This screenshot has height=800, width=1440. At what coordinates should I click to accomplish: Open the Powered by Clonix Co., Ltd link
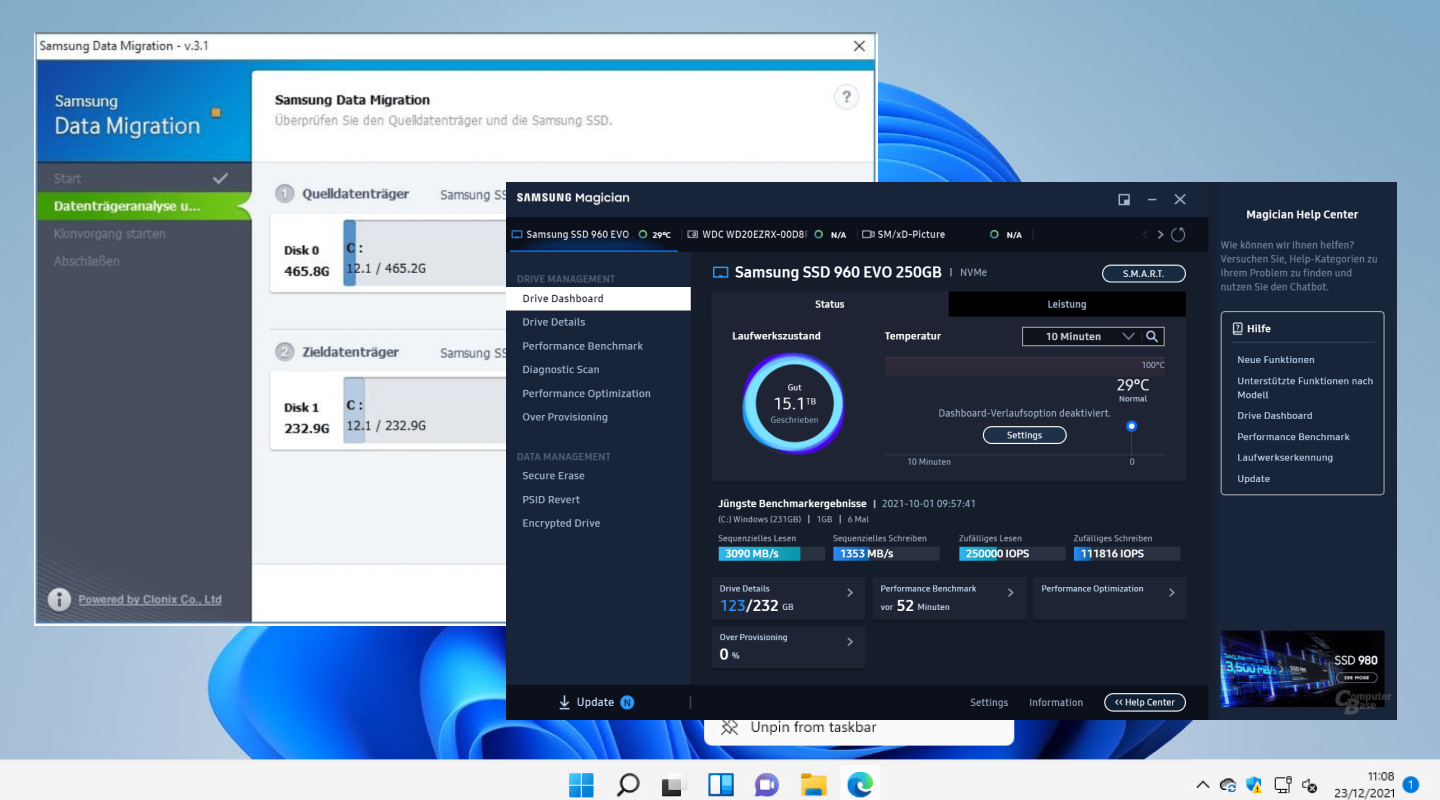pos(150,600)
